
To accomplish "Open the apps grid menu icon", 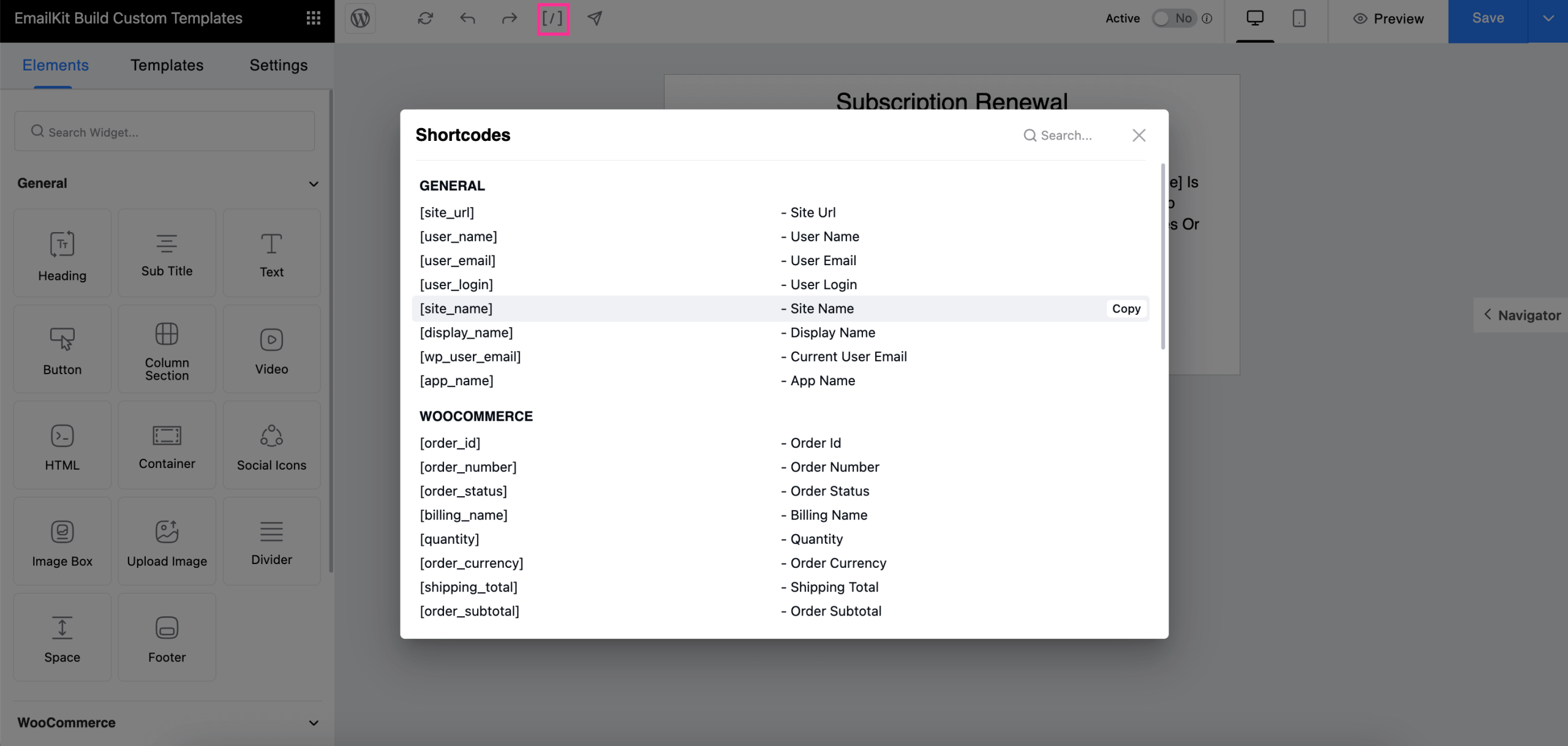I will [313, 18].
